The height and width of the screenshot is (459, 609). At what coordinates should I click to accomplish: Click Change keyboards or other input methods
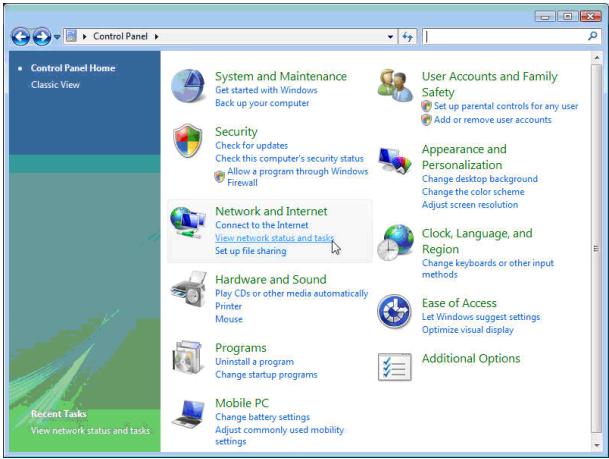click(488, 268)
